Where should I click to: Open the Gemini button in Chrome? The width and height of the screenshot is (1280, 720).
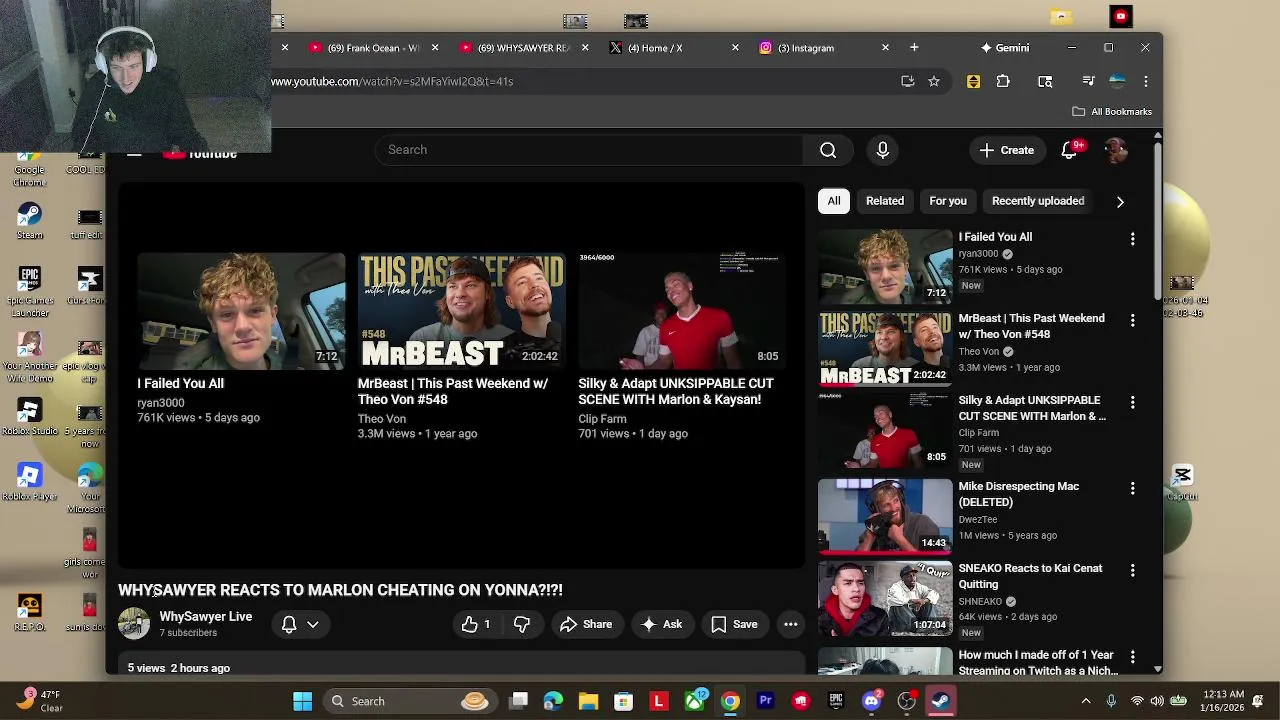click(x=1005, y=48)
